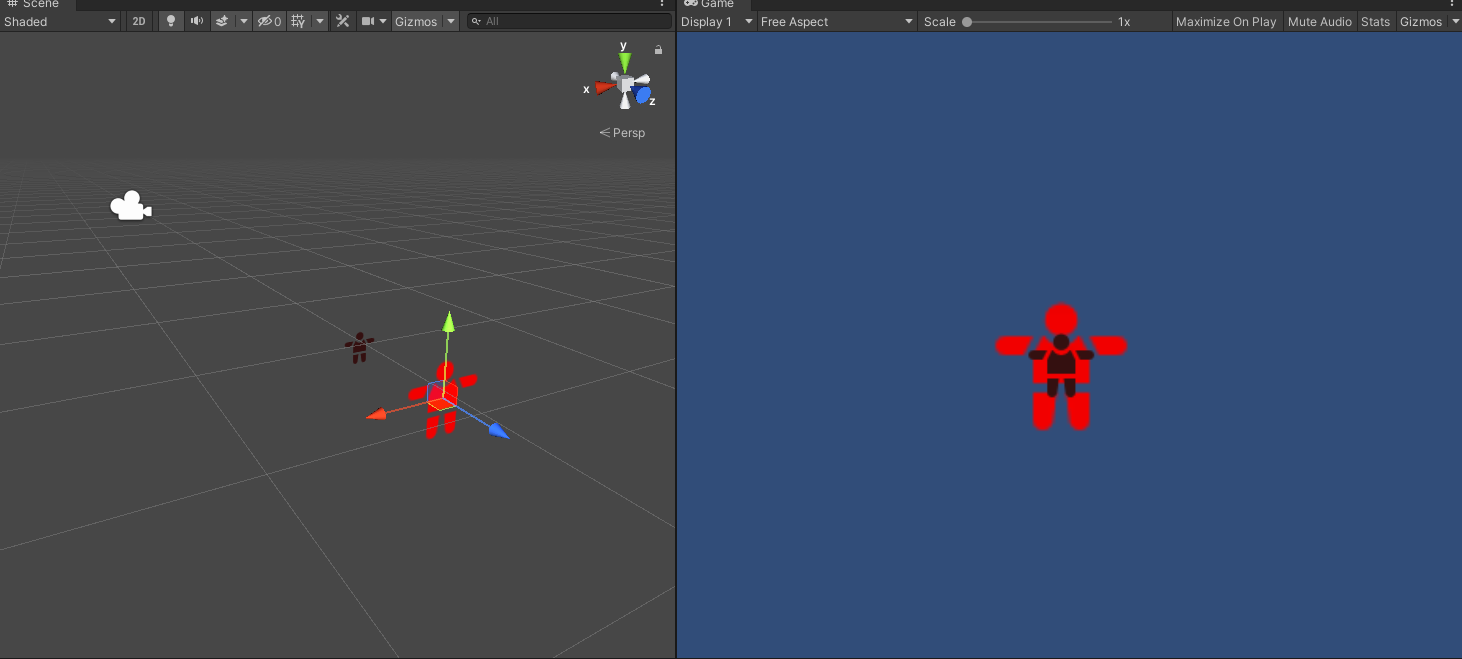Open Scene panel more options menu
The width and height of the screenshot is (1462, 659).
pyautogui.click(x=662, y=4)
